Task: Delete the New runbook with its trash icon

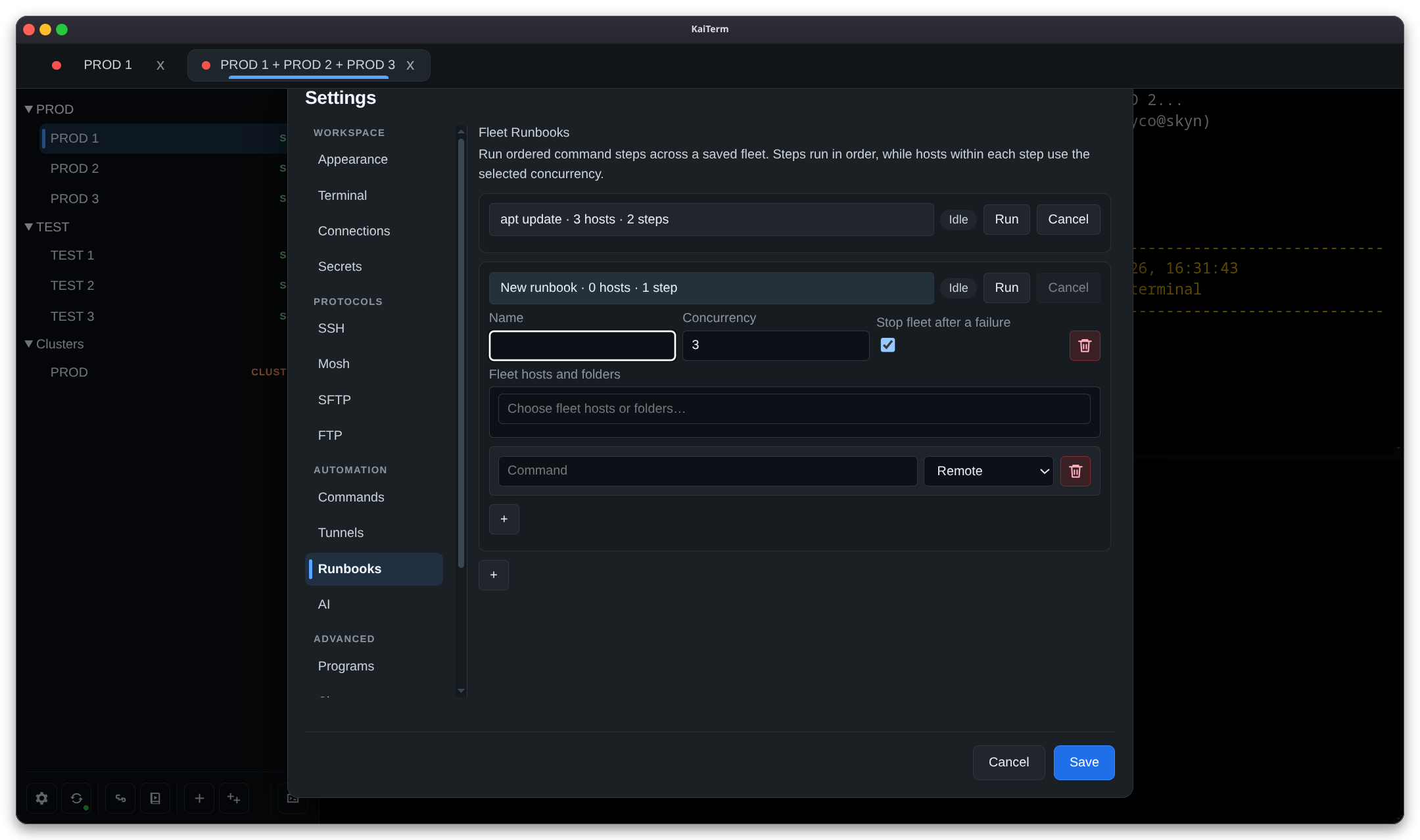Action: [1085, 346]
